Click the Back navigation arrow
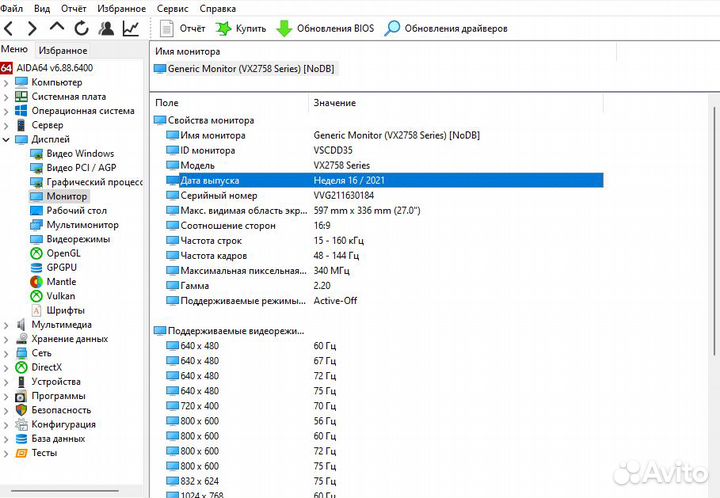The height and width of the screenshot is (498, 720). pyautogui.click(x=9, y=28)
